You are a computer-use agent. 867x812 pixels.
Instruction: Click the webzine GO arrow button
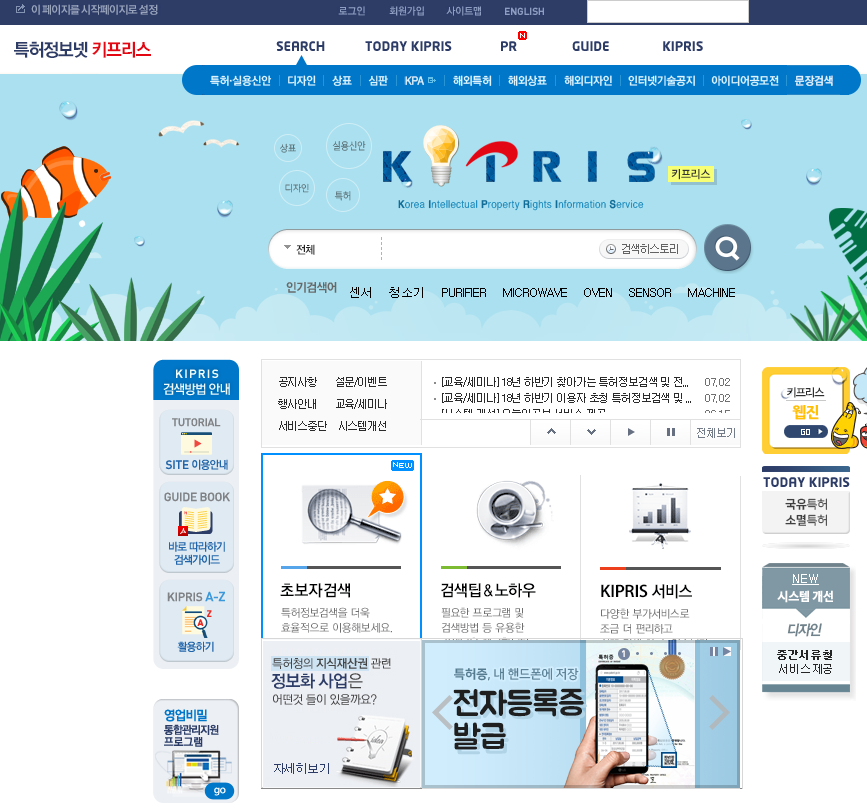pyautogui.click(x=806, y=432)
